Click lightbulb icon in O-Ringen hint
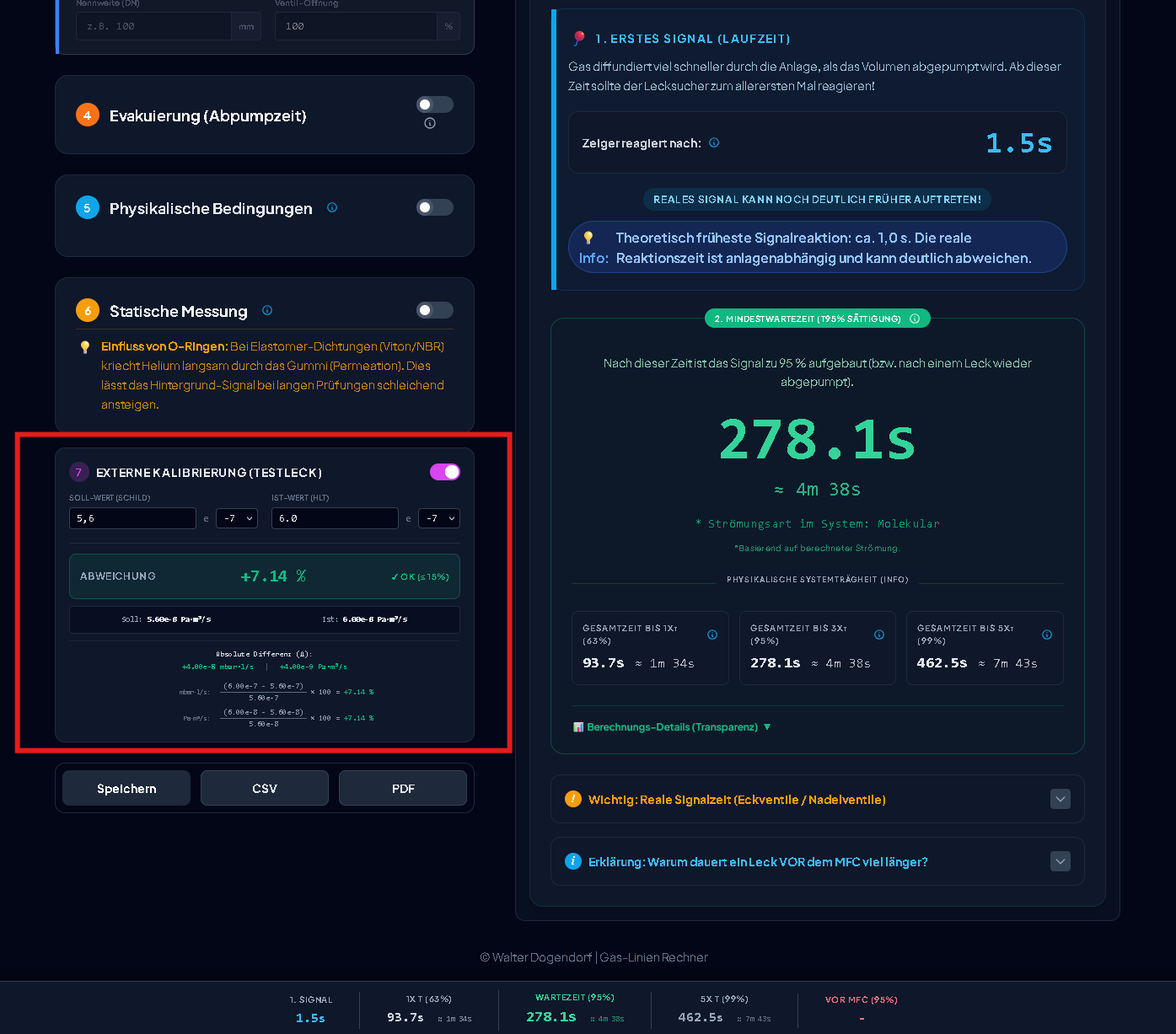Screen dimensions: 1176x1034 (85, 347)
